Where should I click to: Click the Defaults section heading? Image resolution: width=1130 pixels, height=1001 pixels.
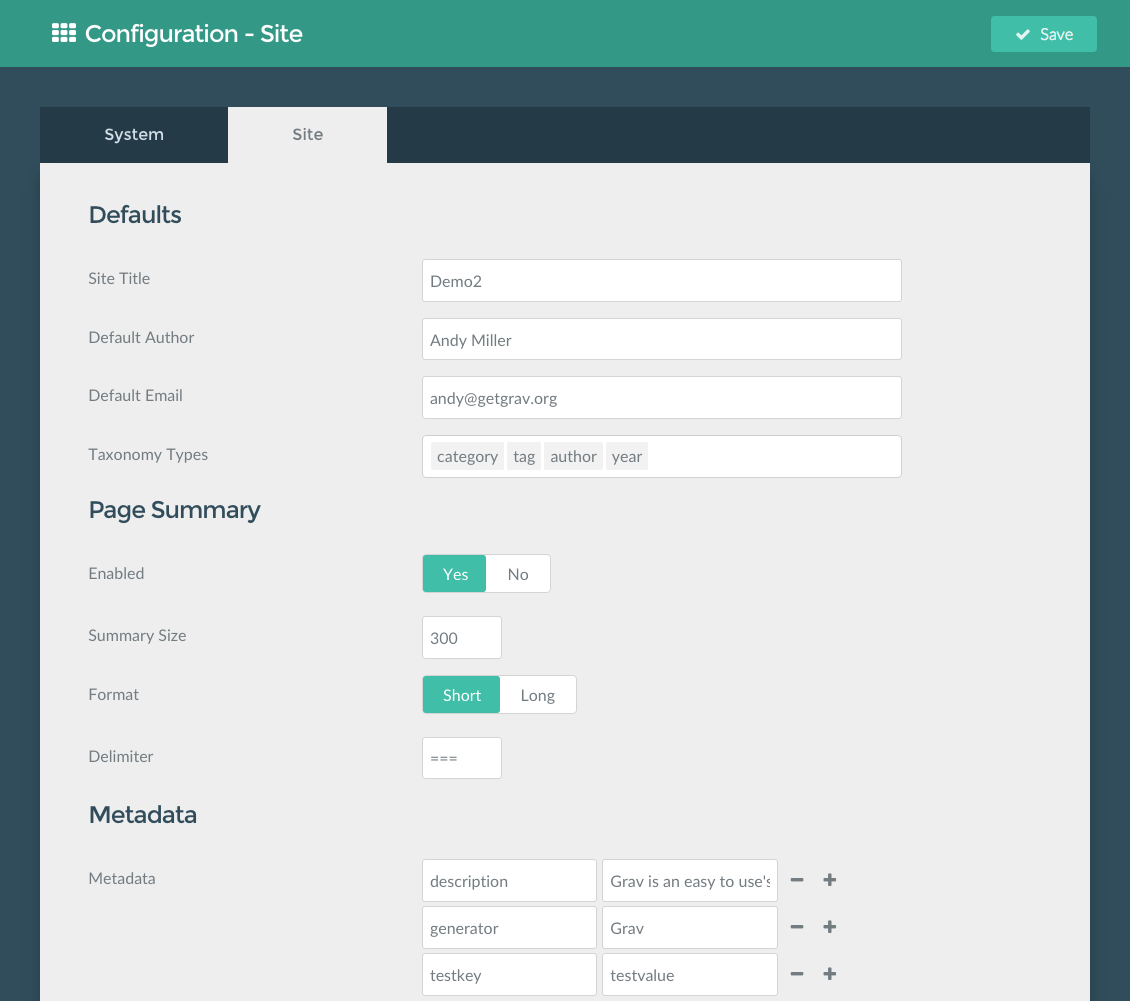tap(135, 215)
